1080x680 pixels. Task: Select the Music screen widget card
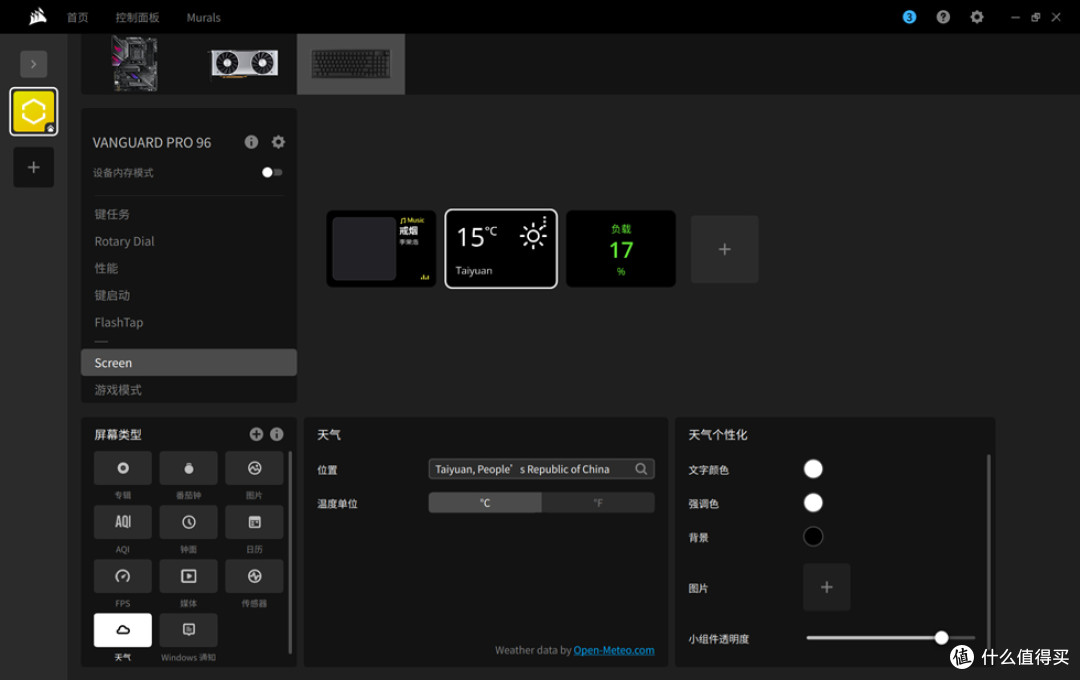click(x=381, y=249)
